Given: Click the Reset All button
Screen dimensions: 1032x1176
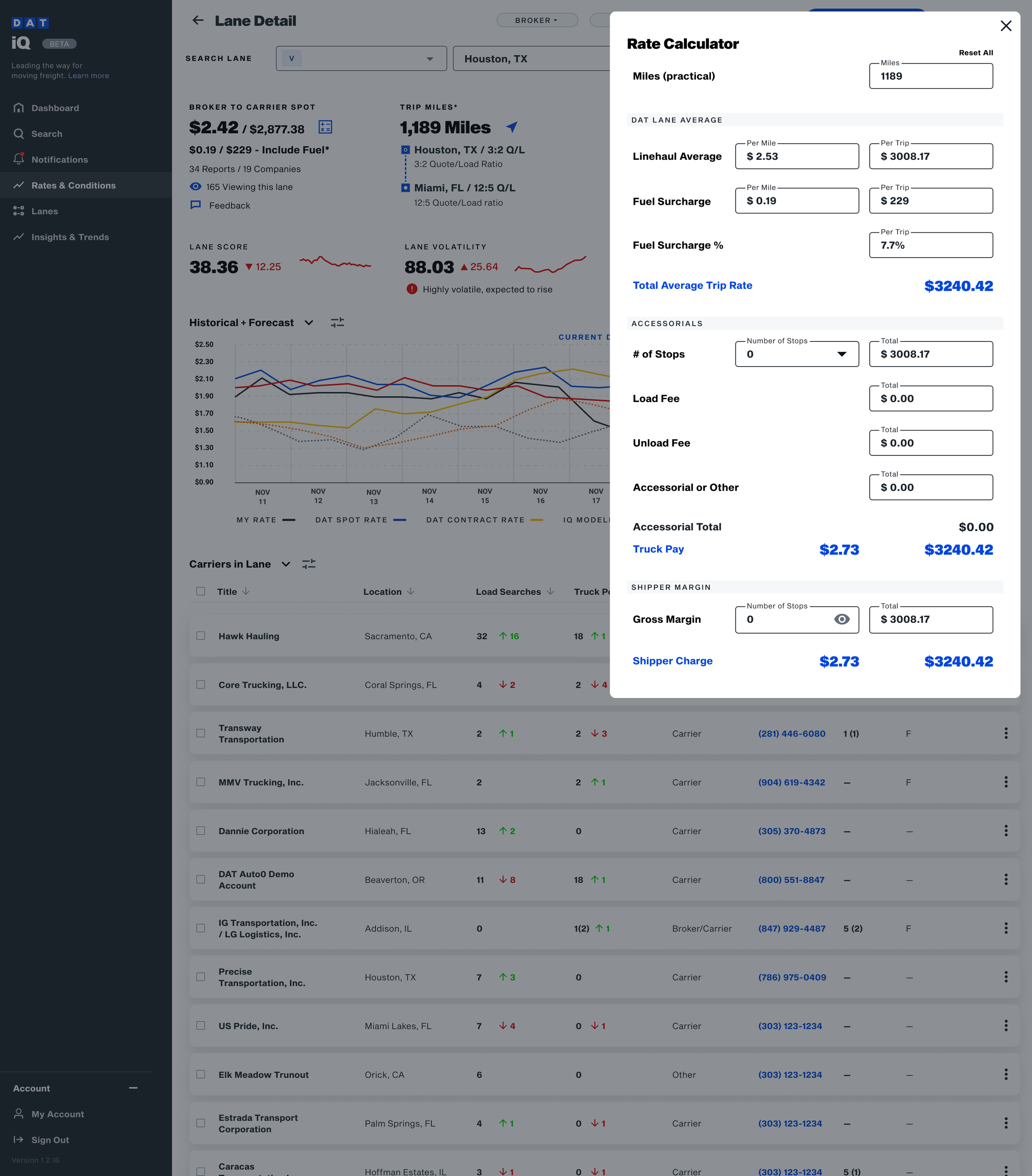Looking at the screenshot, I should [975, 52].
